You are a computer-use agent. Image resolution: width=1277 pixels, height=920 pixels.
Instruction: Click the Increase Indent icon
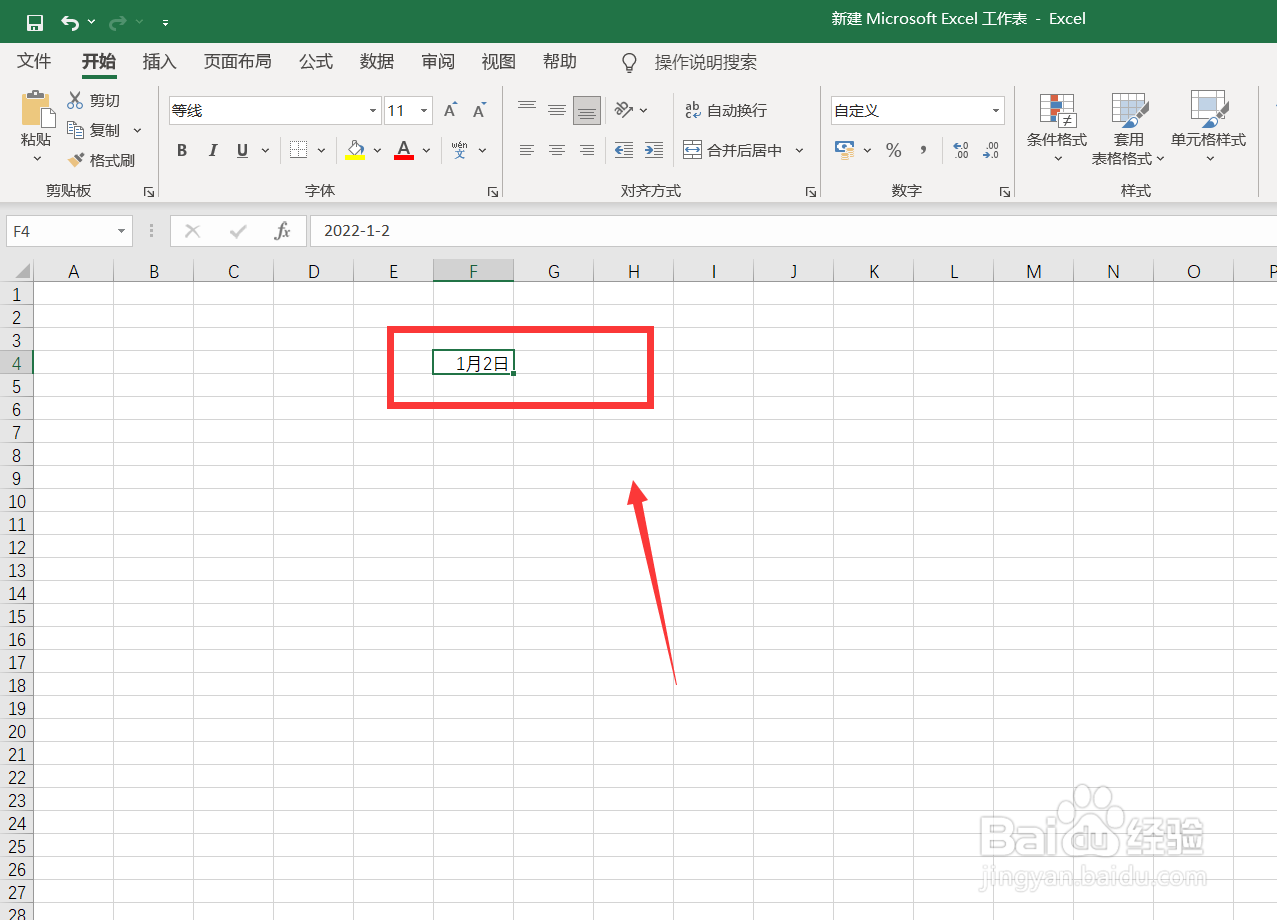[654, 150]
